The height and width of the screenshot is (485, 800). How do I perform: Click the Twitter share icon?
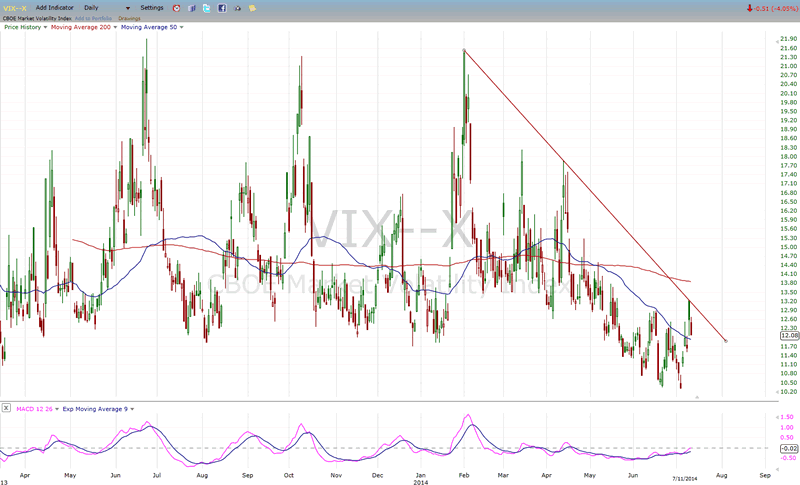pos(205,8)
